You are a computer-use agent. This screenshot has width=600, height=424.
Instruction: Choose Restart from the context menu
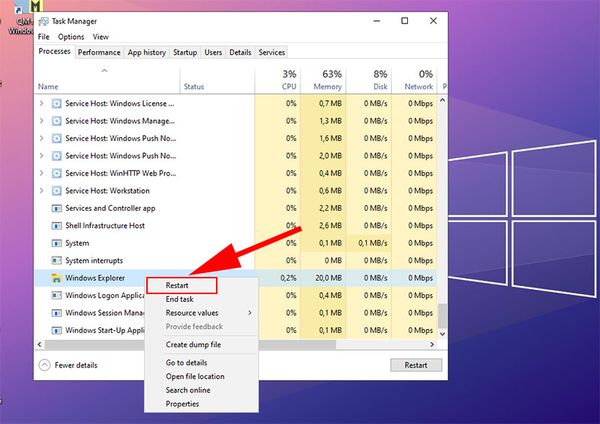point(177,285)
